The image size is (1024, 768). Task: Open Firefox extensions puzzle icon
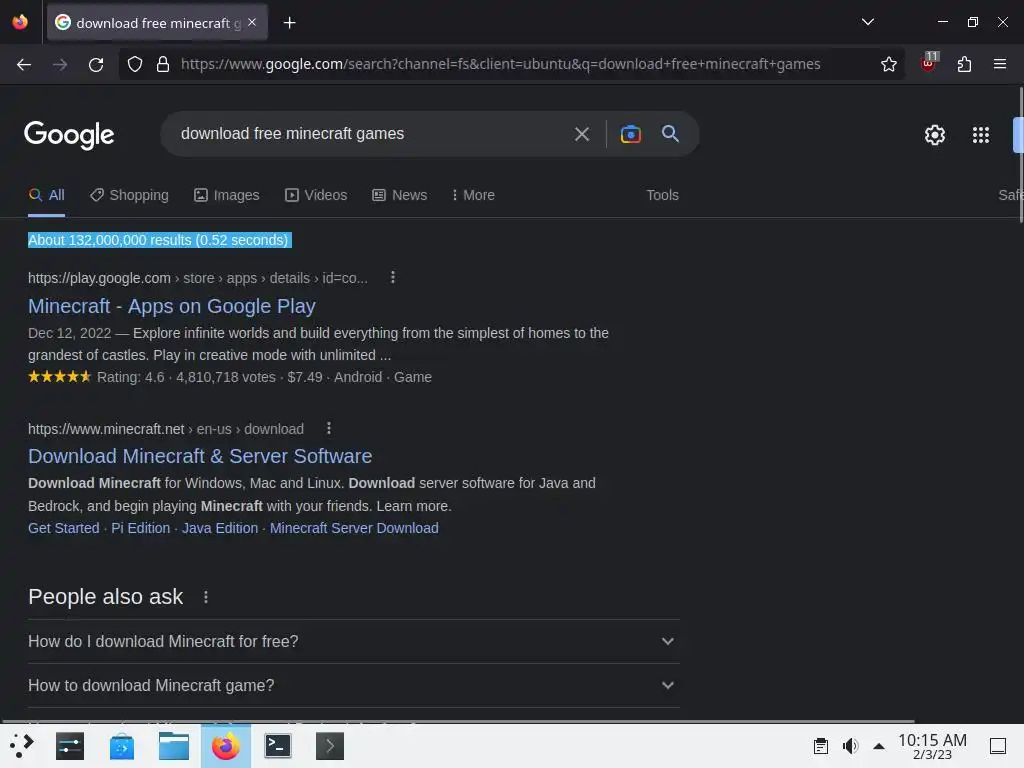[x=964, y=64]
